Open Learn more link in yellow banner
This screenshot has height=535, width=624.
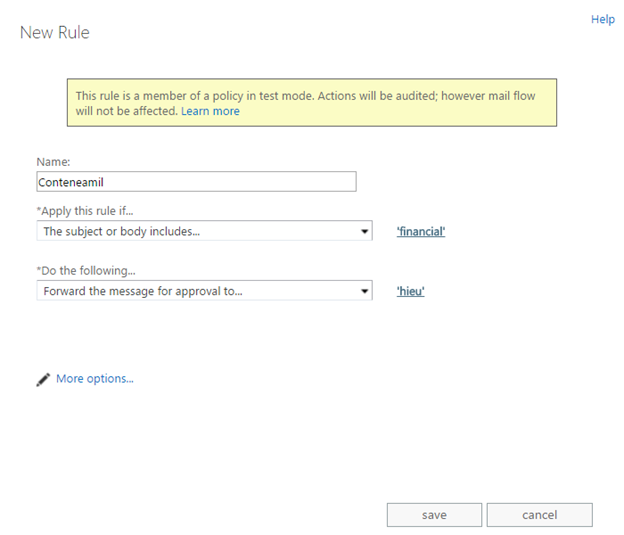[x=210, y=111]
